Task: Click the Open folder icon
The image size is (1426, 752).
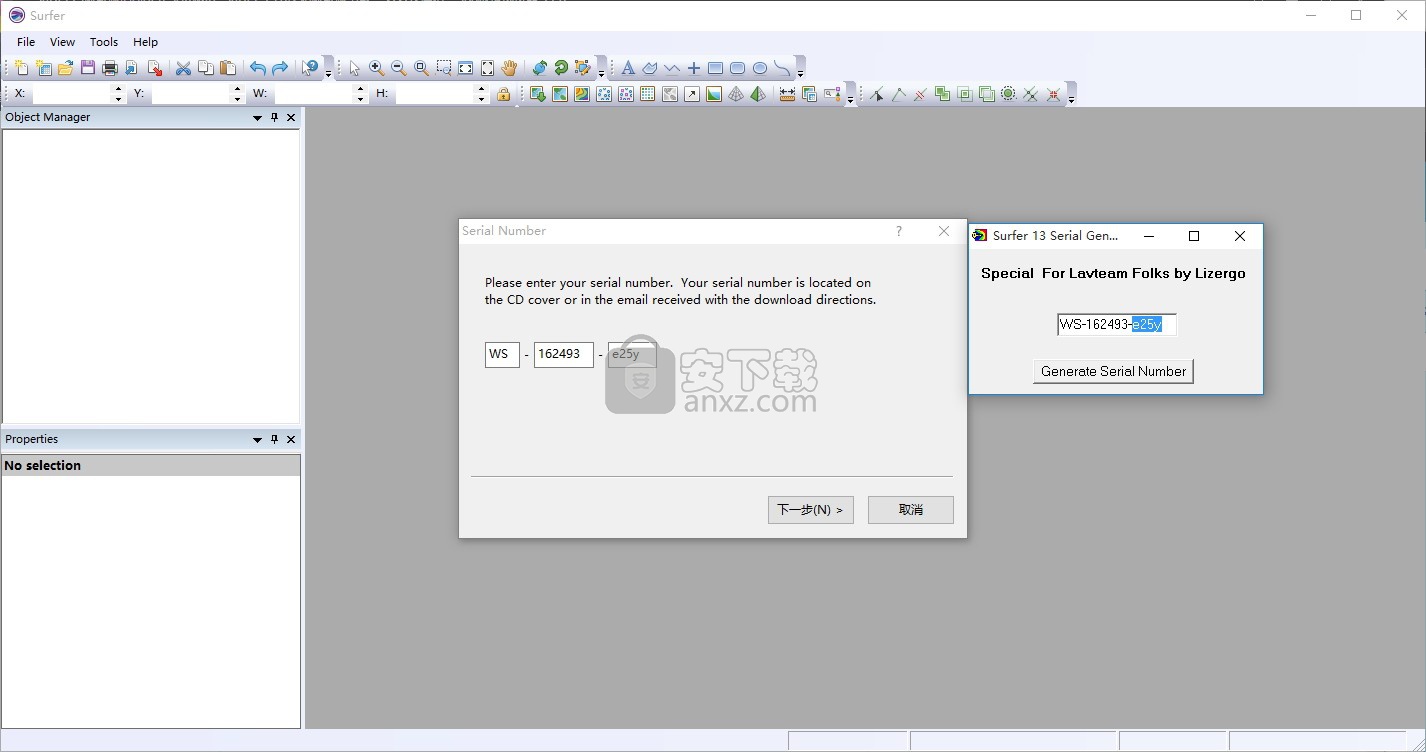Action: click(66, 68)
